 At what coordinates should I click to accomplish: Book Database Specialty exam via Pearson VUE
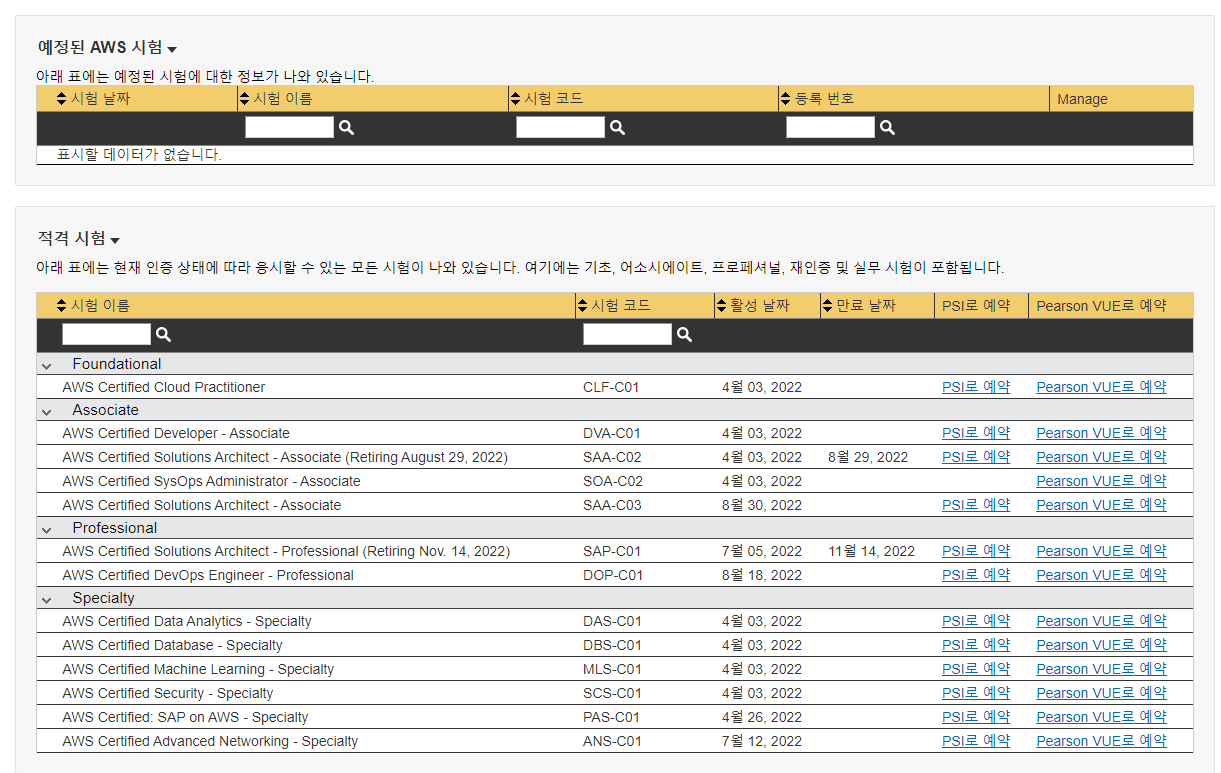pyautogui.click(x=1101, y=645)
